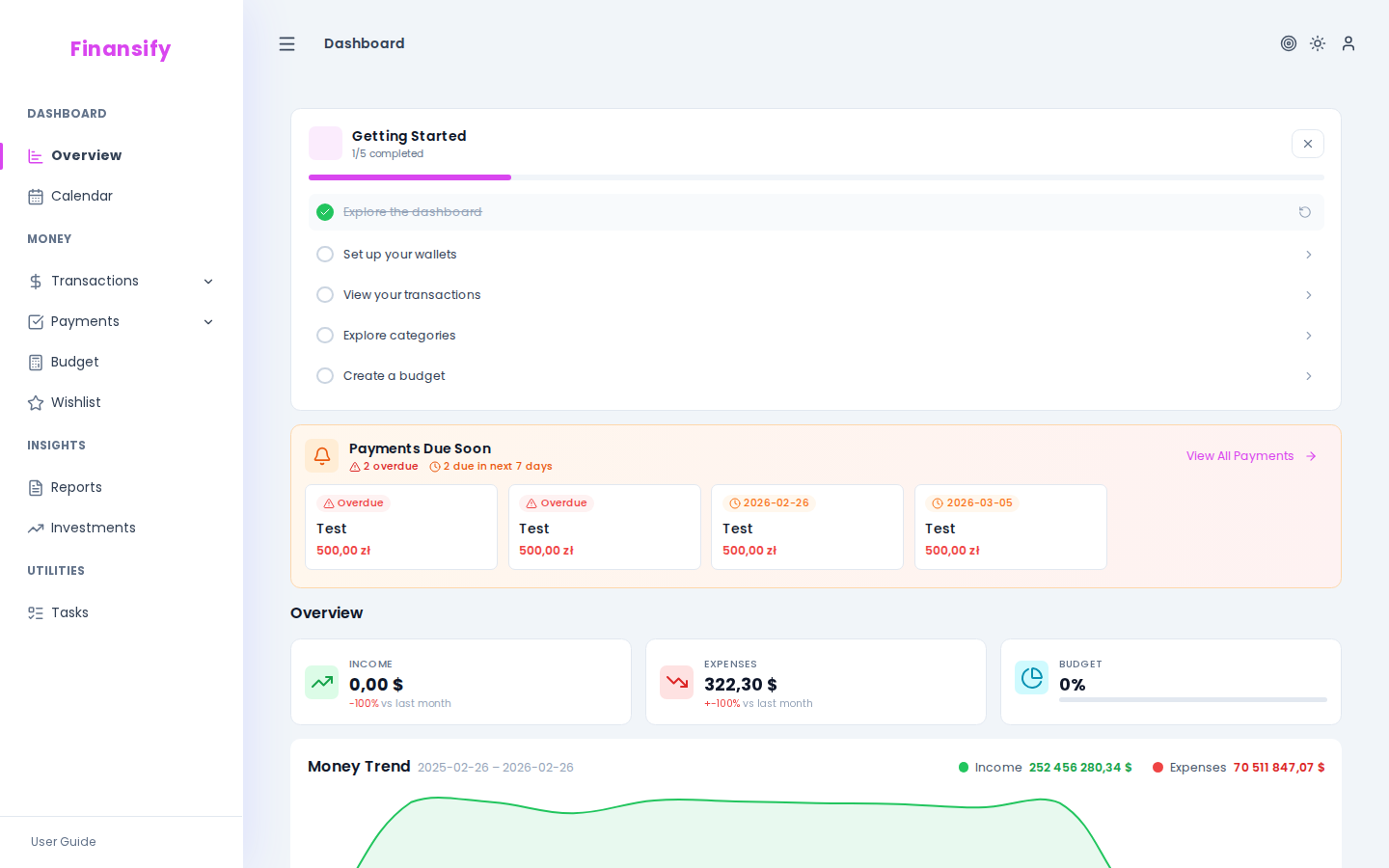Image resolution: width=1389 pixels, height=868 pixels.
Task: Check off the 'Create a budget' step
Action: 325,375
